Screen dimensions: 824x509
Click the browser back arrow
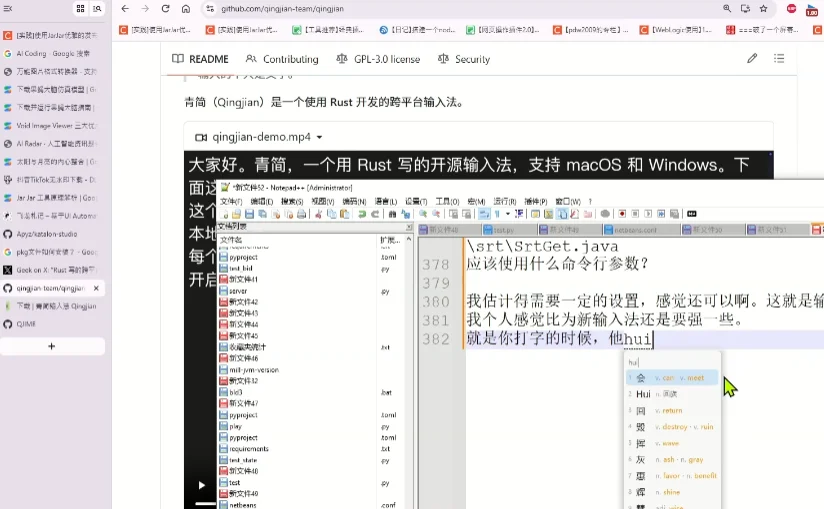pos(125,8)
